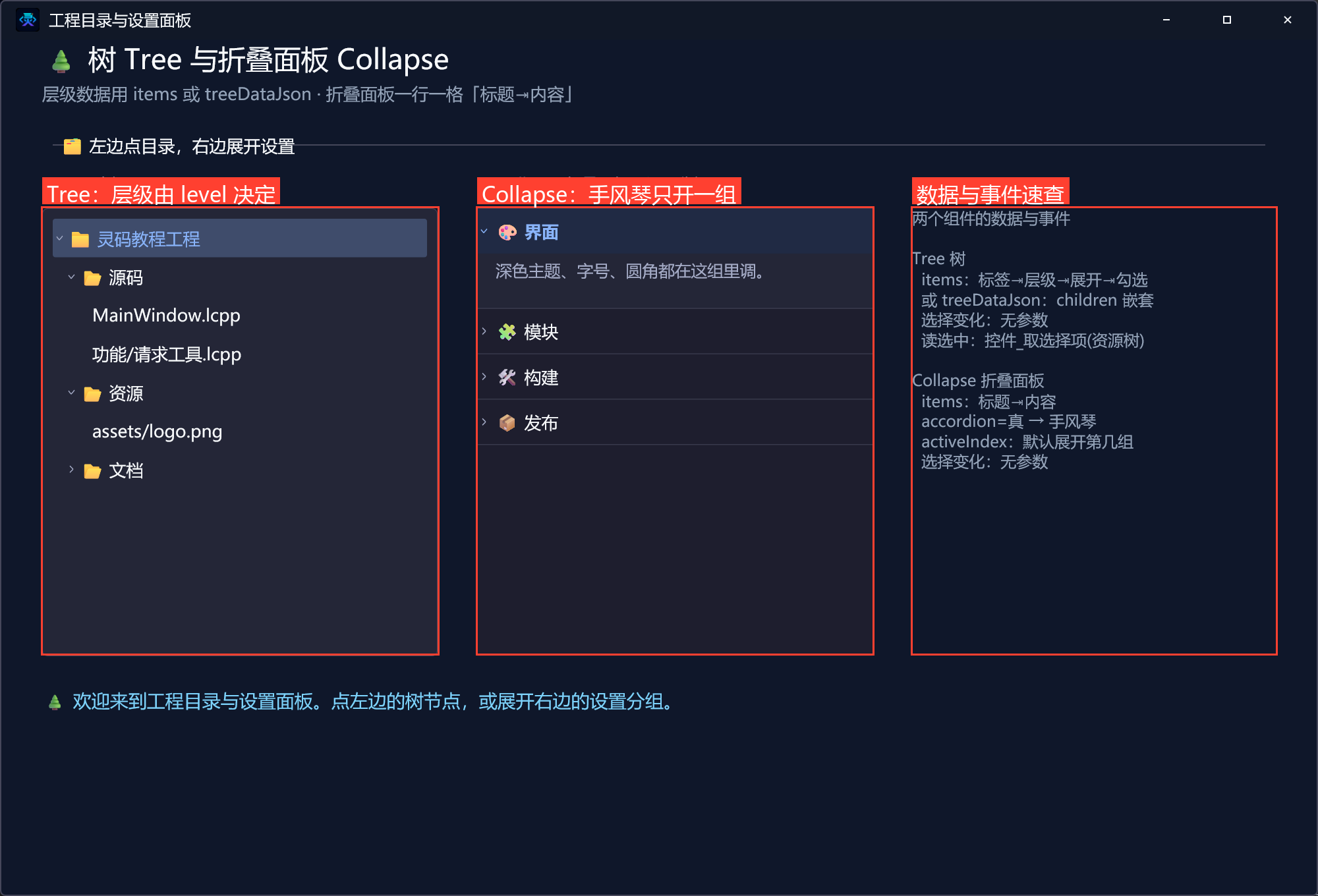
Task: Minimize the 工程目录与设置面板 window
Action: [x=1166, y=20]
